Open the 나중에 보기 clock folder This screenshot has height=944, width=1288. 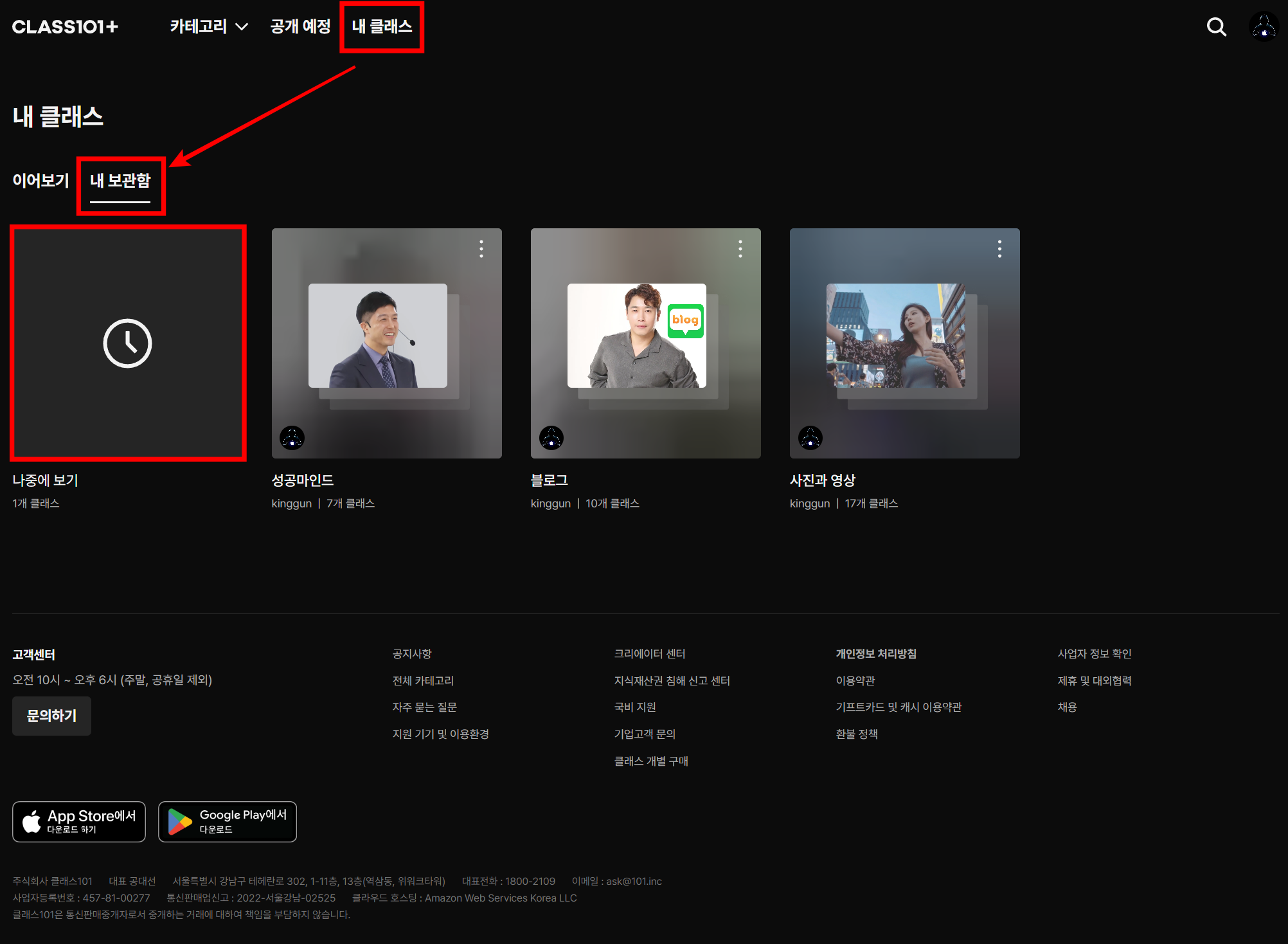pyautogui.click(x=128, y=343)
